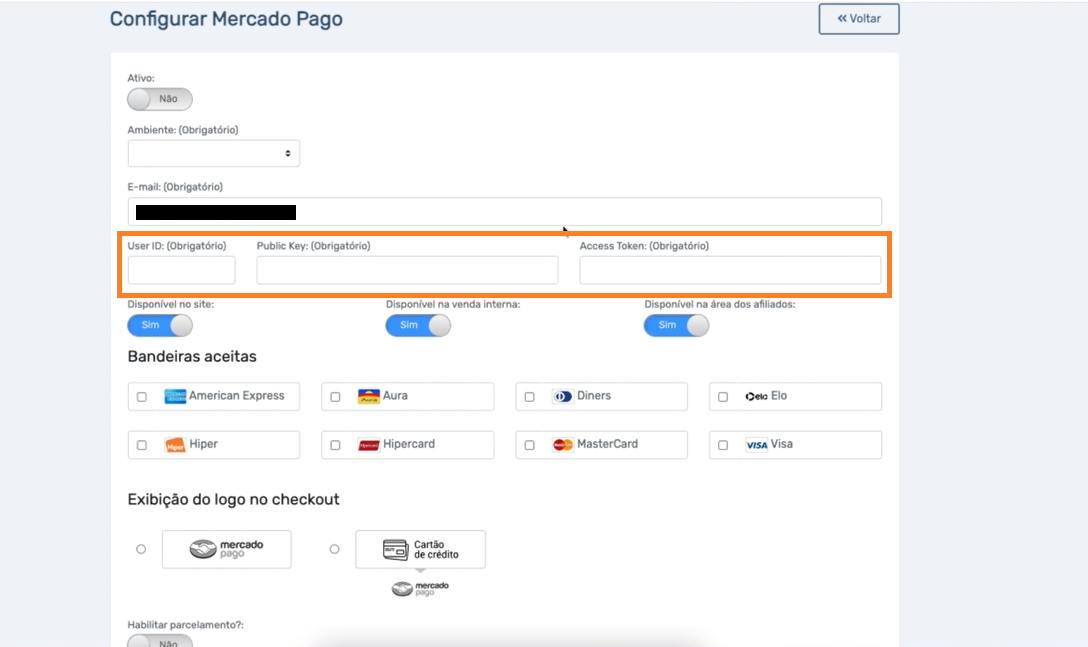Image resolution: width=1088 pixels, height=647 pixels.
Task: Click the Exibição do logo no checkout heading
Action: (x=233, y=500)
